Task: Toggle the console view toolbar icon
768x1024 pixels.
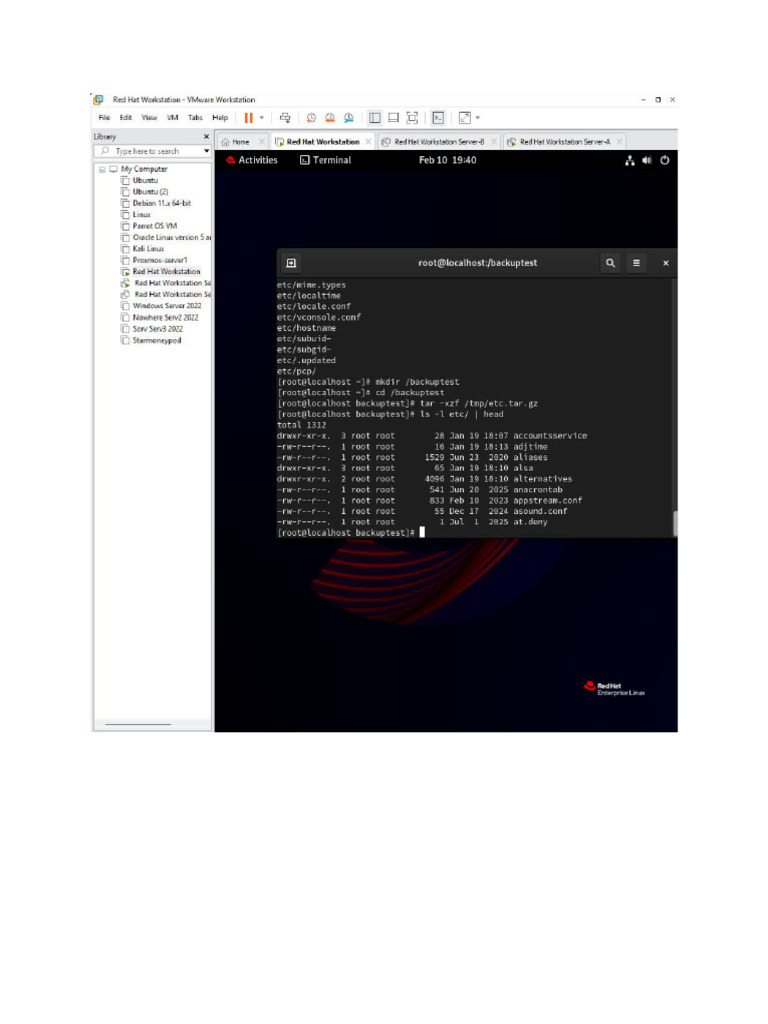Action: [x=438, y=118]
